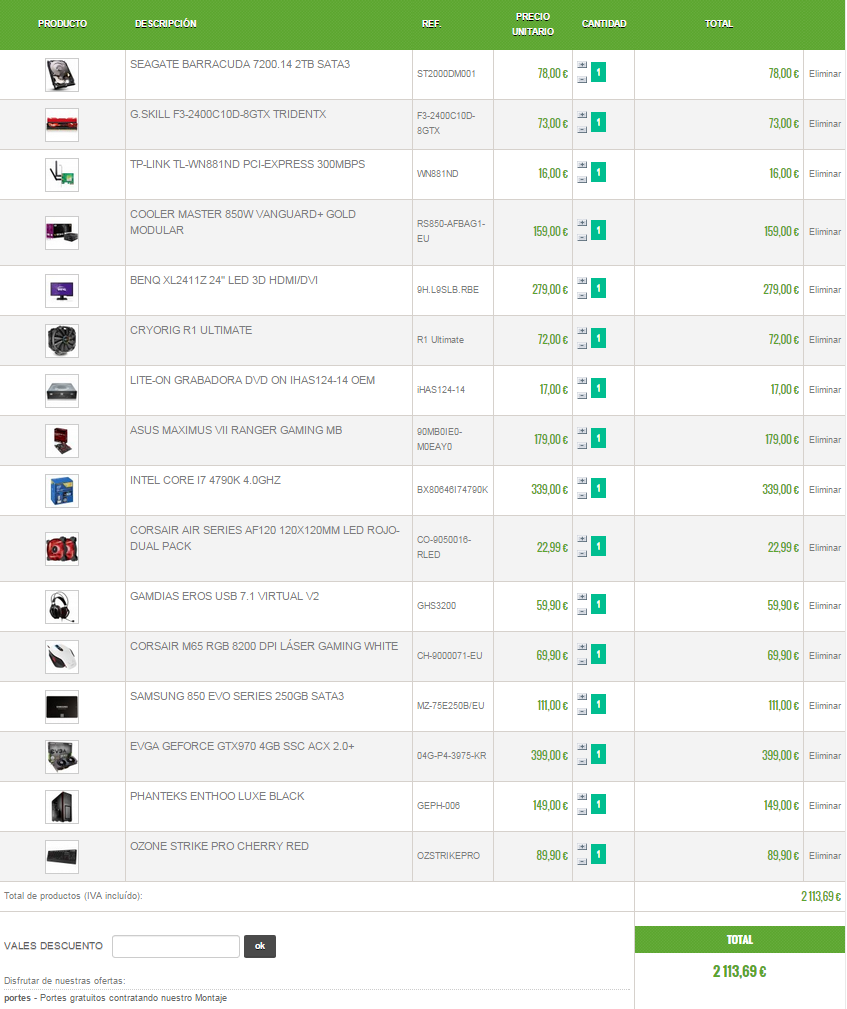Increase quantity of TP-Link TL-WN881ND card
Screen dimensions: 847x1009
[x=582, y=165]
